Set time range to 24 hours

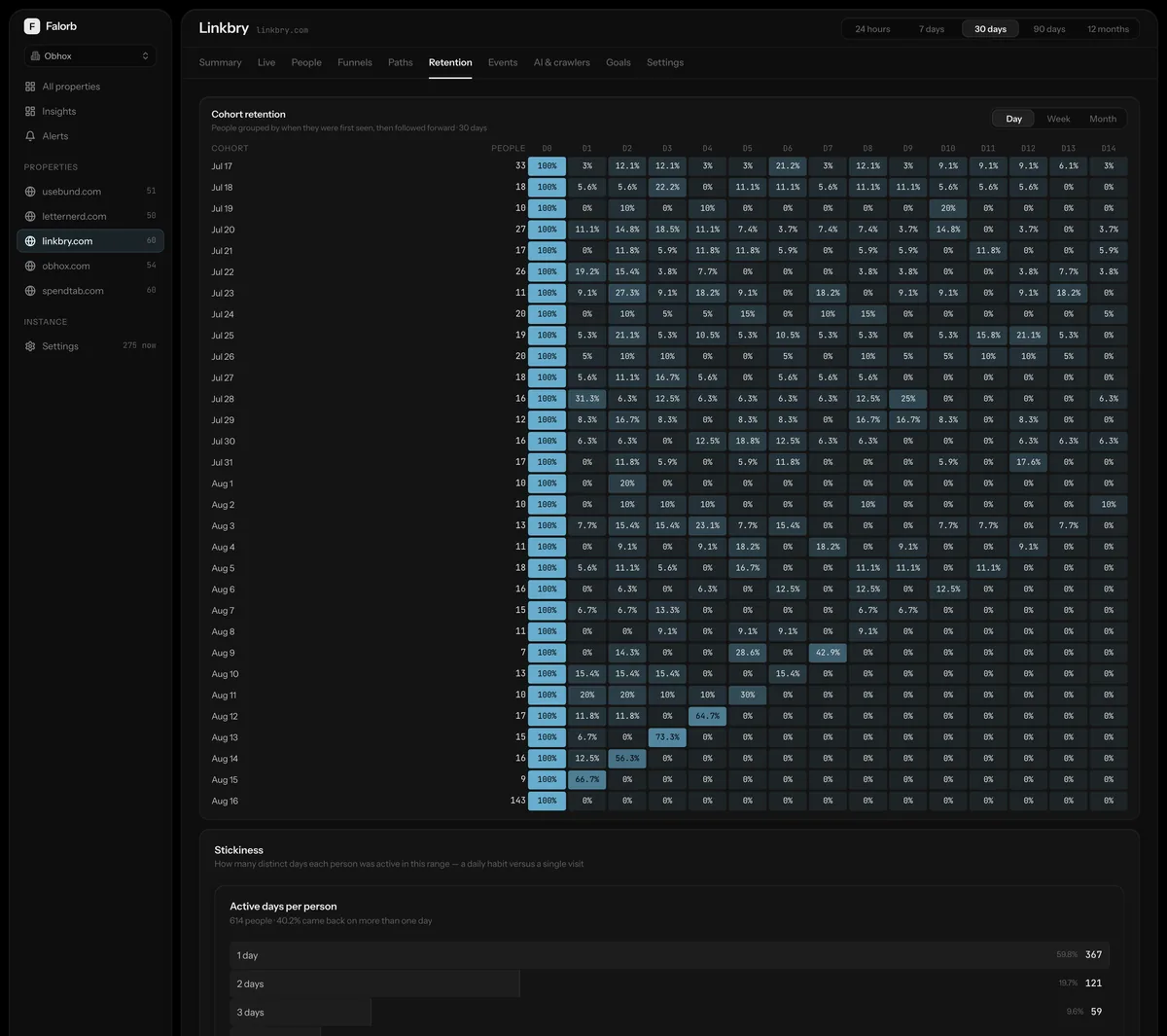872,29
